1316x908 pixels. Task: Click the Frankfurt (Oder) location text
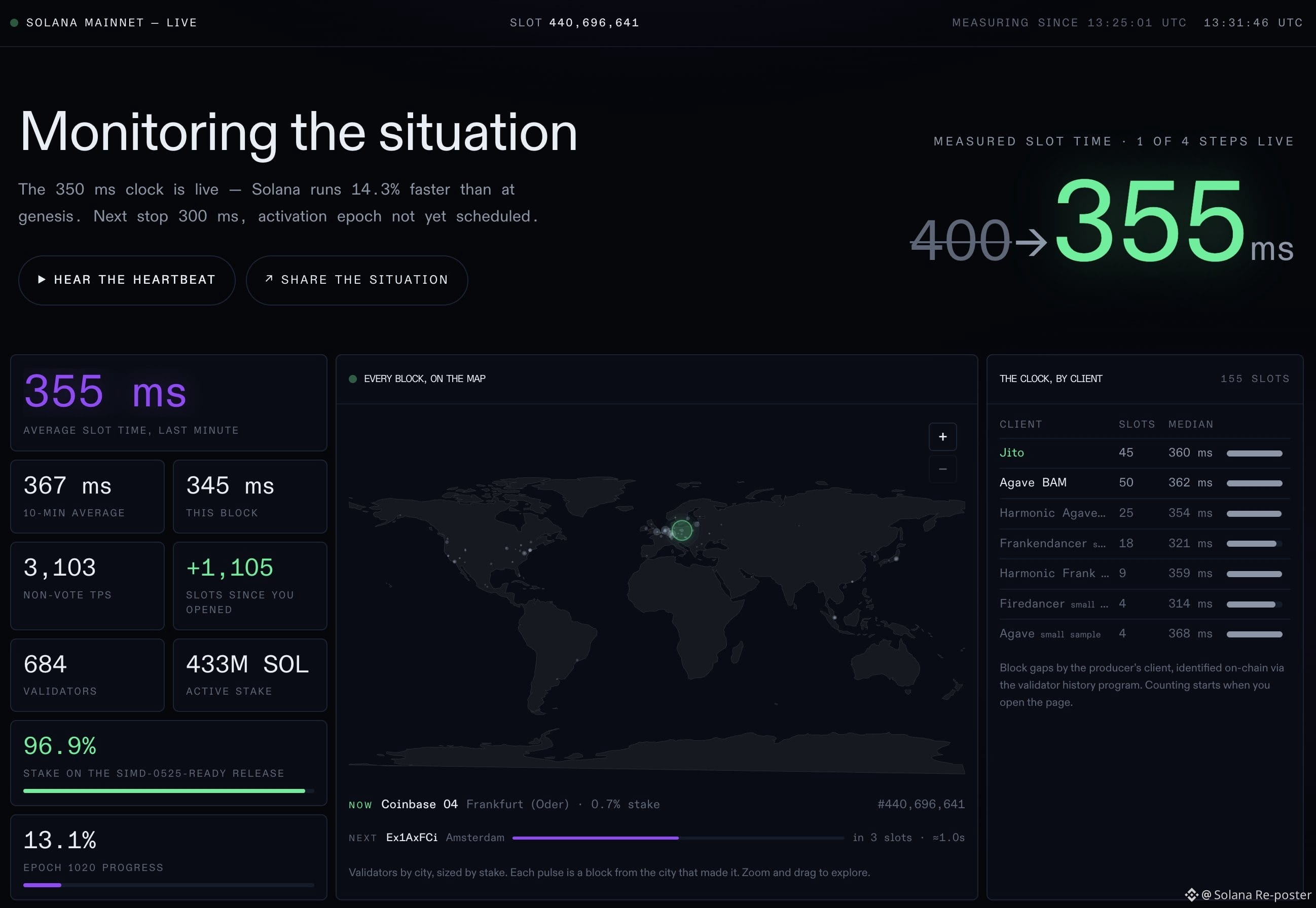click(518, 805)
